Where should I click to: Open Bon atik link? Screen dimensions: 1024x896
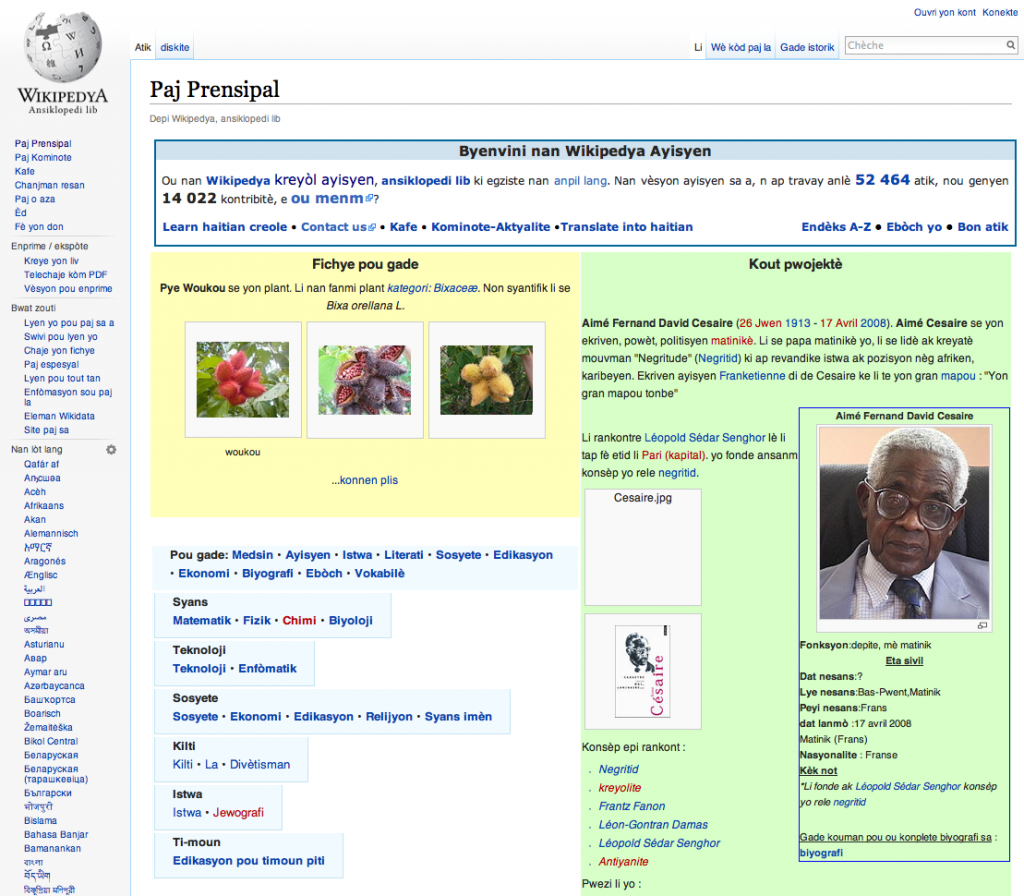(x=983, y=227)
